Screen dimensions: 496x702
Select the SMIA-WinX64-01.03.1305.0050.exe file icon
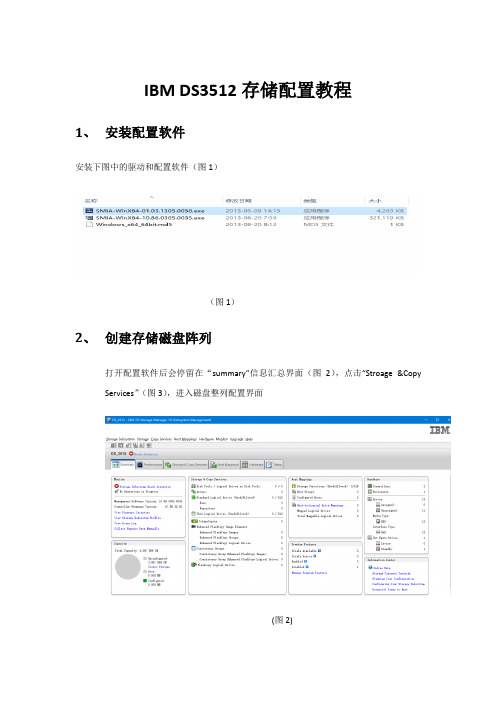coord(89,210)
